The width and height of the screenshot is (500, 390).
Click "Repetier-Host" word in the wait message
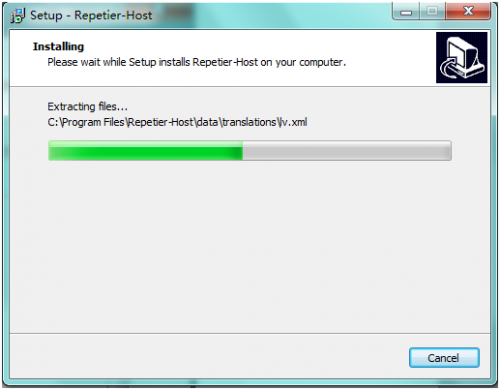225,62
